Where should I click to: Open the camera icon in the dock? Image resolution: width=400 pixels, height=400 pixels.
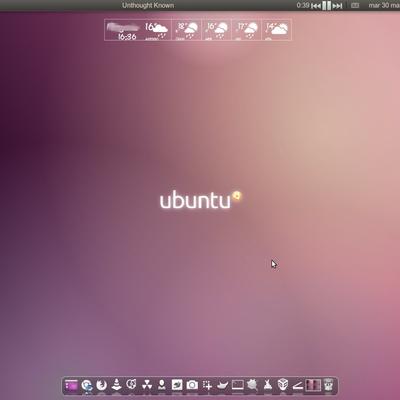[x=192, y=385]
